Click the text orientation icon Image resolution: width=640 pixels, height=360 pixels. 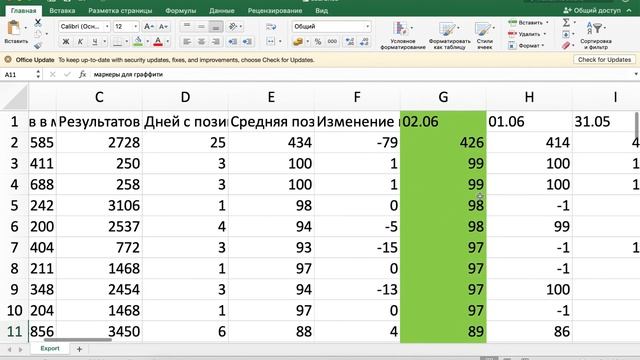tap(233, 27)
